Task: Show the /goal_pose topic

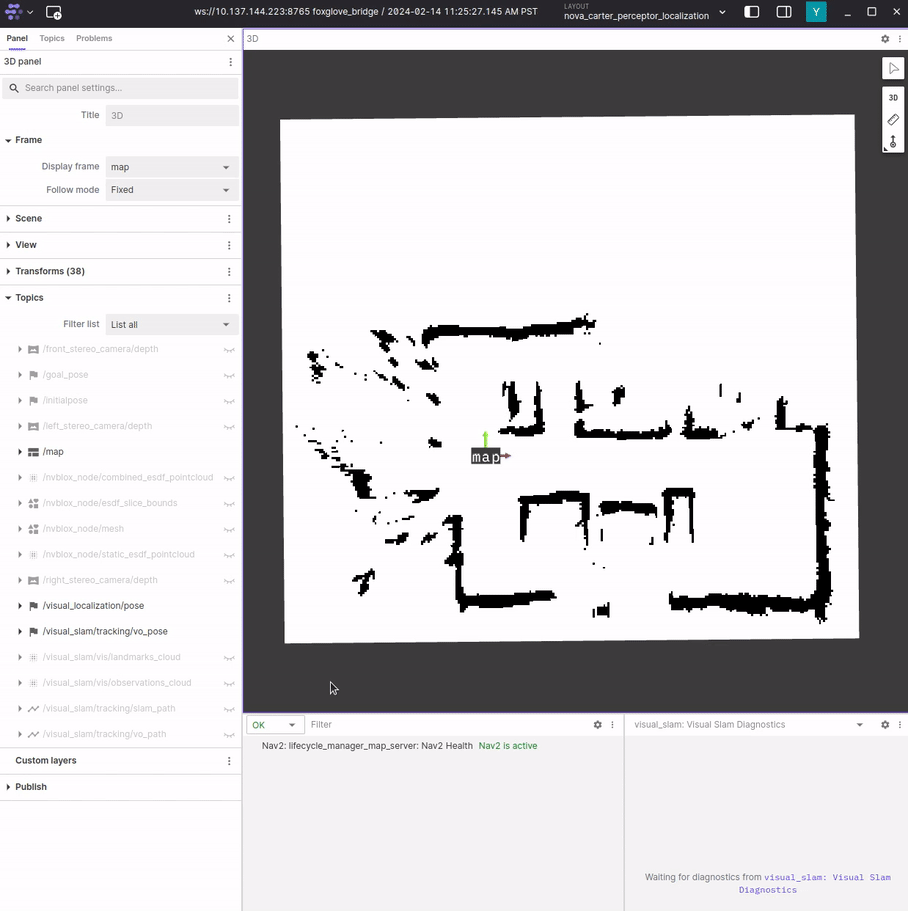Action: tap(229, 375)
